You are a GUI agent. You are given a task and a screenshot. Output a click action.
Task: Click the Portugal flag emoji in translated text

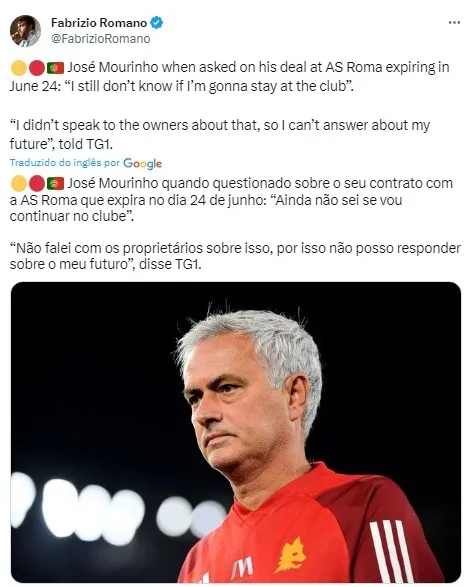[x=55, y=184]
